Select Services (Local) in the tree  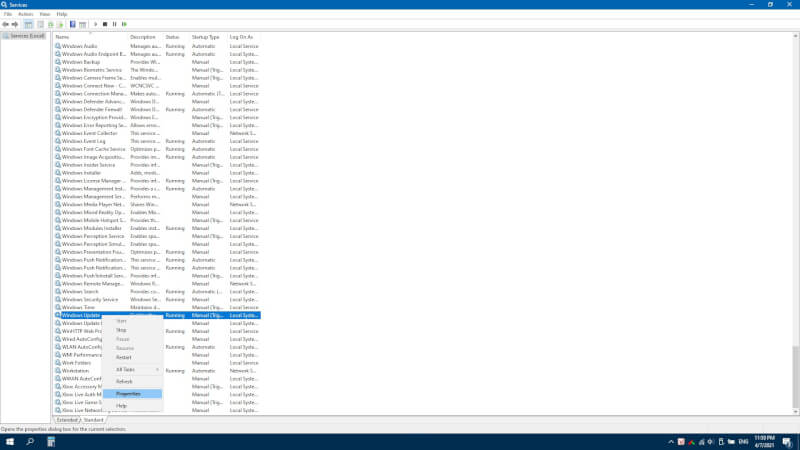coord(24,36)
